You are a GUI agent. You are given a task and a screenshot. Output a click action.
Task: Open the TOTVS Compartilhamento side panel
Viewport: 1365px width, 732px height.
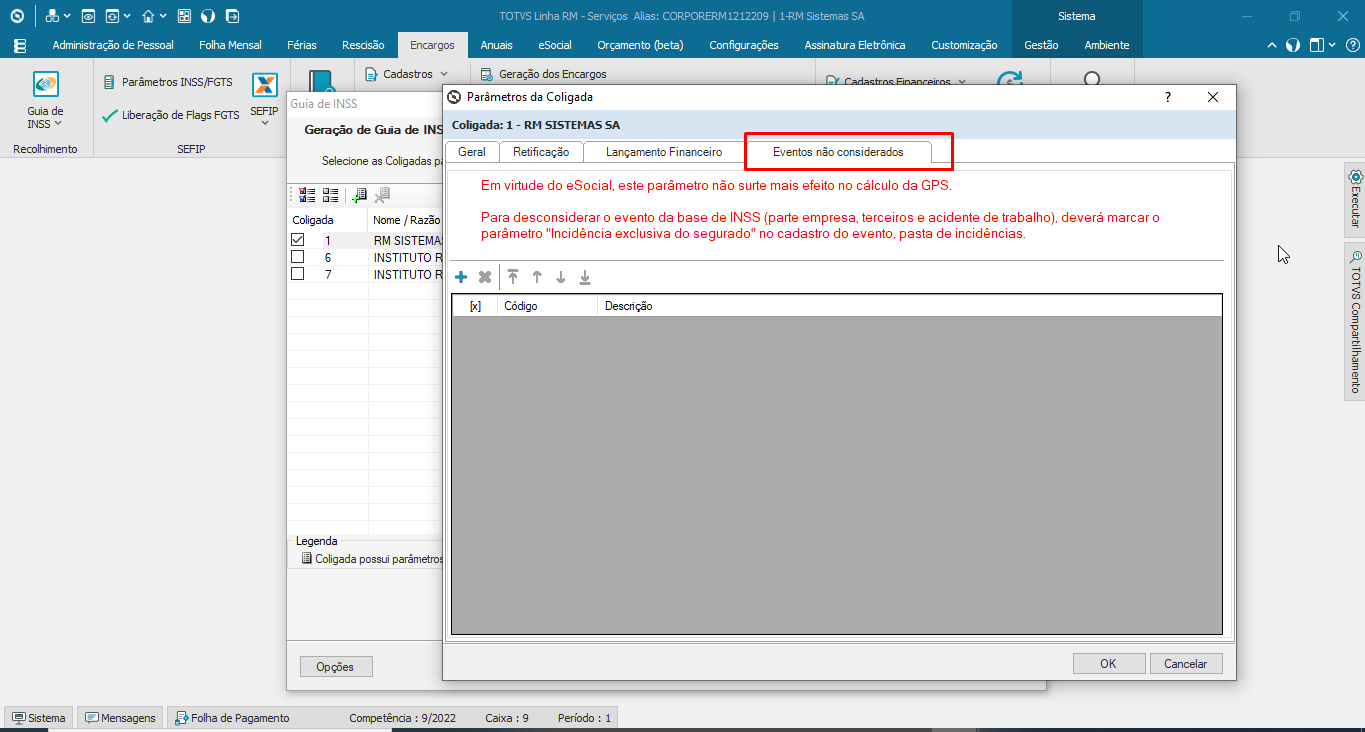click(1355, 321)
